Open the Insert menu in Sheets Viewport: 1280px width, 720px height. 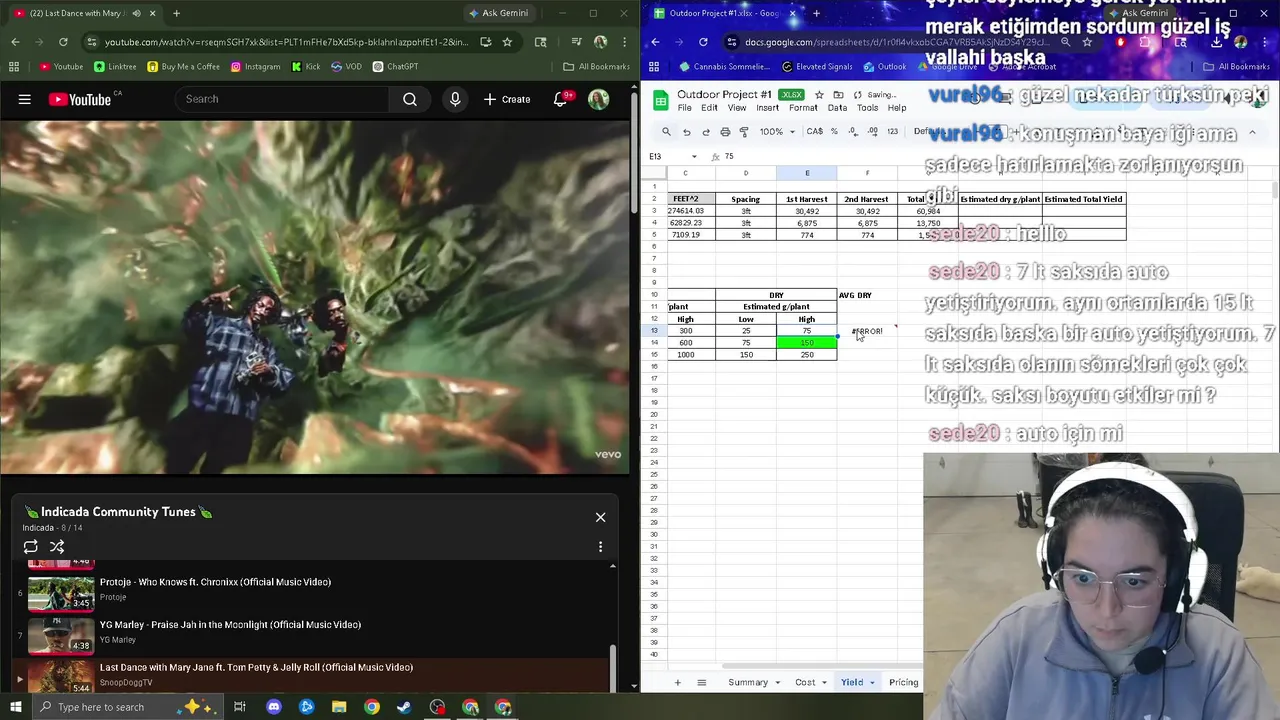pyautogui.click(x=768, y=108)
